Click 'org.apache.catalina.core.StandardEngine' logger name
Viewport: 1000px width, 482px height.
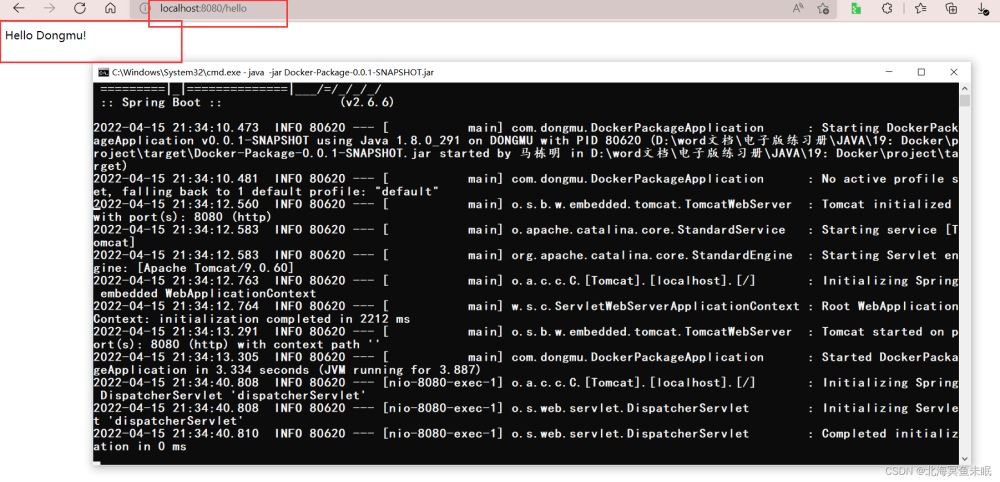point(652,255)
